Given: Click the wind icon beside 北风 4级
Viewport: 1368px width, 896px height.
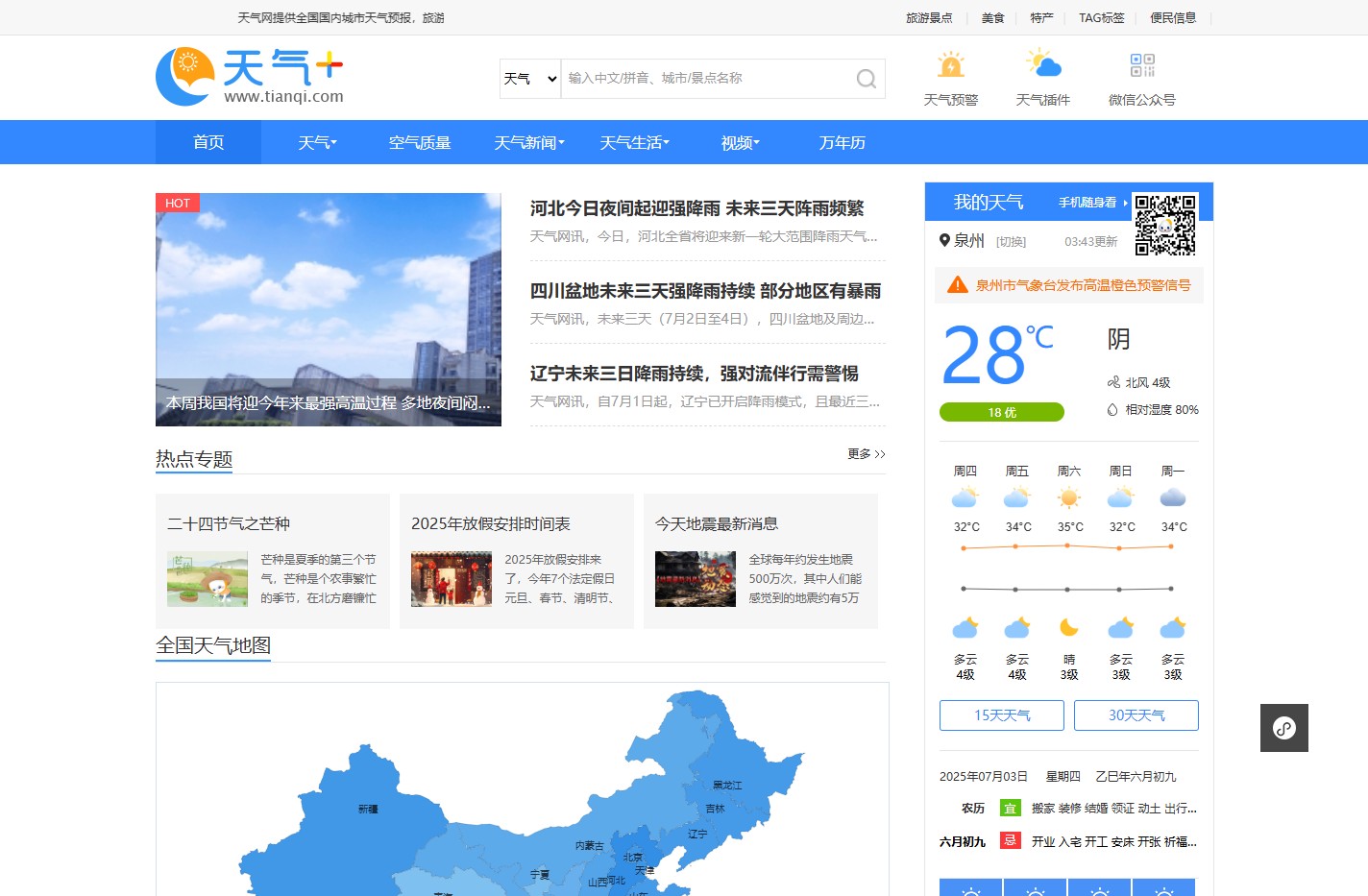Looking at the screenshot, I should coord(1113,382).
